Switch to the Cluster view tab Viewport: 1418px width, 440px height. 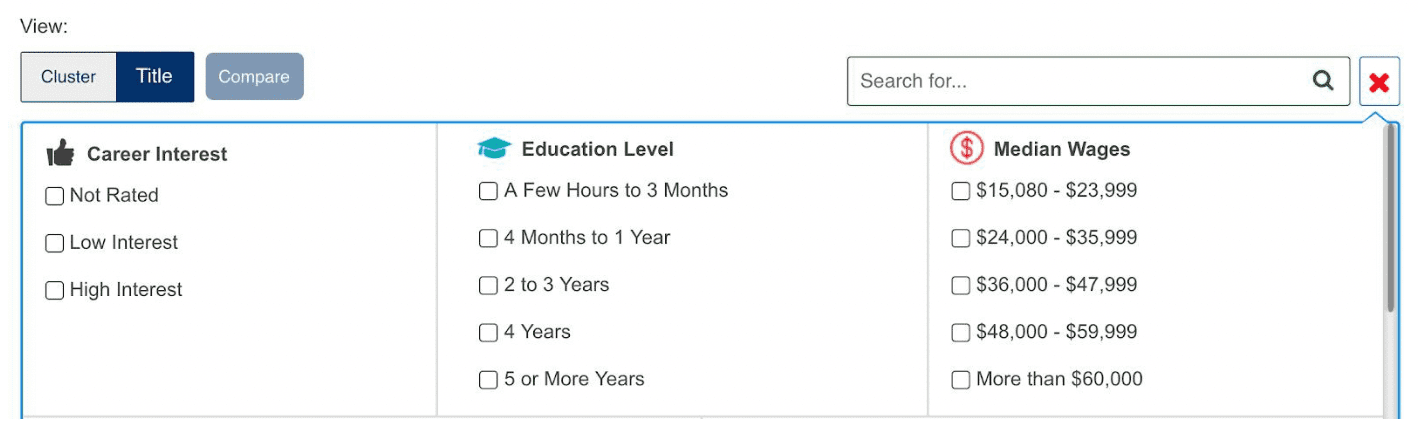[69, 77]
